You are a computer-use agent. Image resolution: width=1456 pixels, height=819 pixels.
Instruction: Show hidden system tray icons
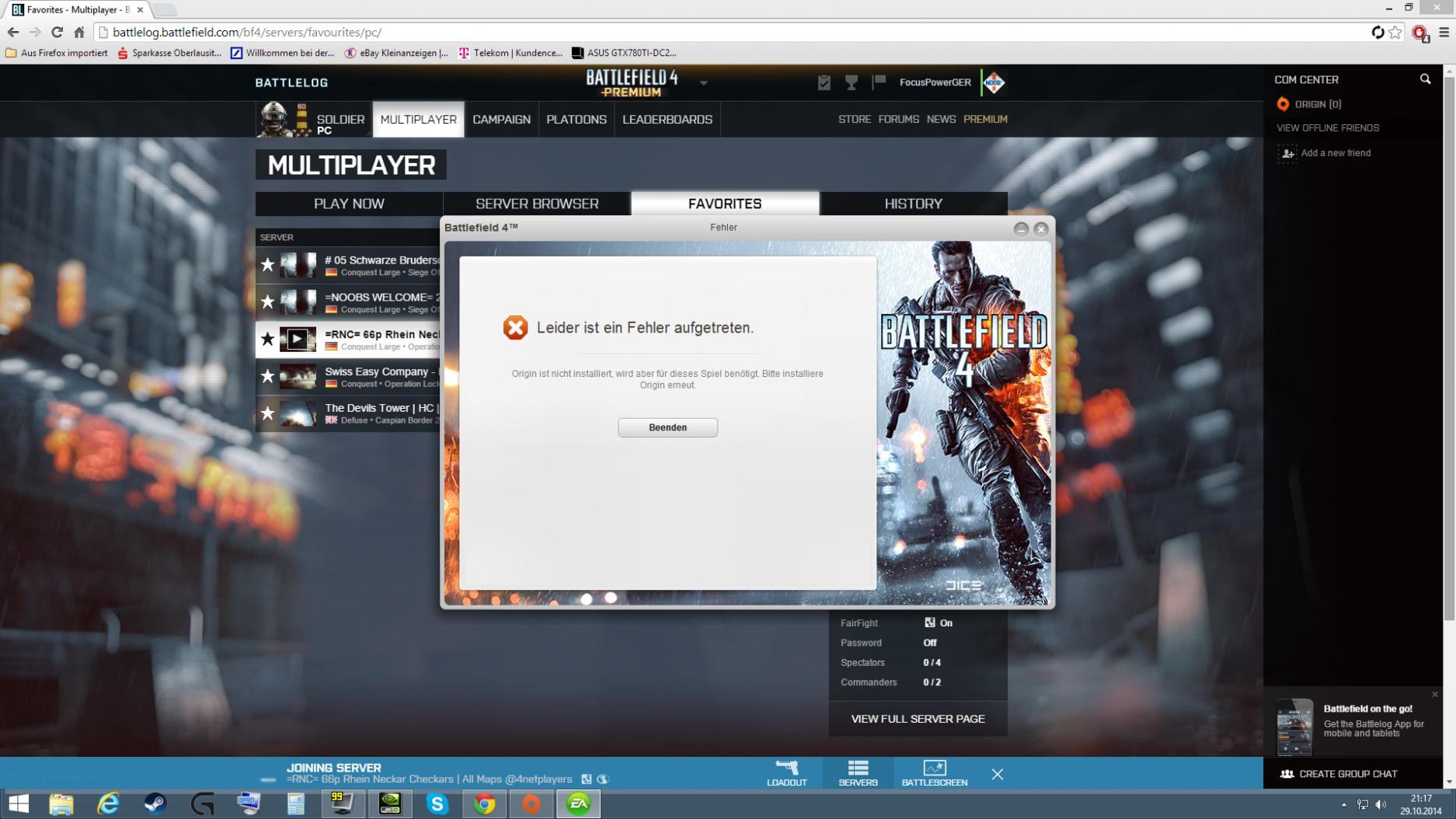pyautogui.click(x=1343, y=805)
